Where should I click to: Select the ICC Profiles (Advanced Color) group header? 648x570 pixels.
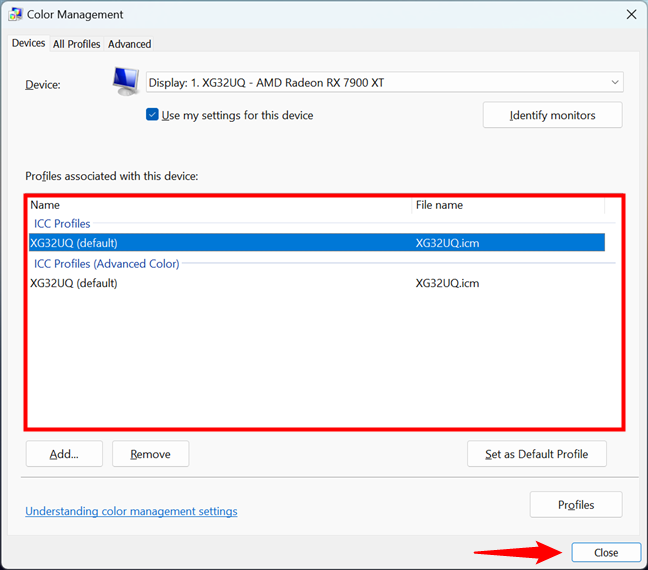107,264
